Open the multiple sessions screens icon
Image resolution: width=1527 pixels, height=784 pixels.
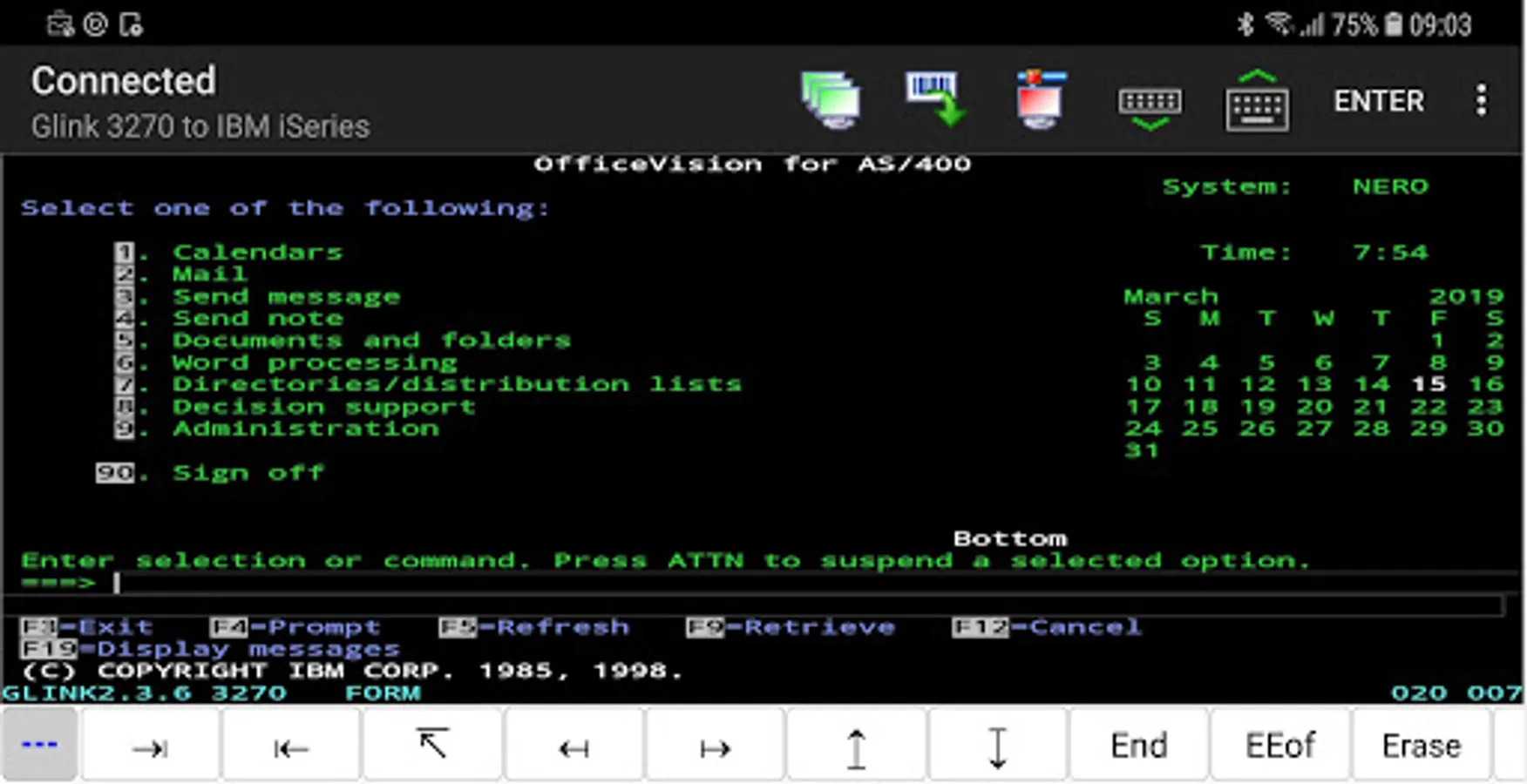click(x=831, y=100)
